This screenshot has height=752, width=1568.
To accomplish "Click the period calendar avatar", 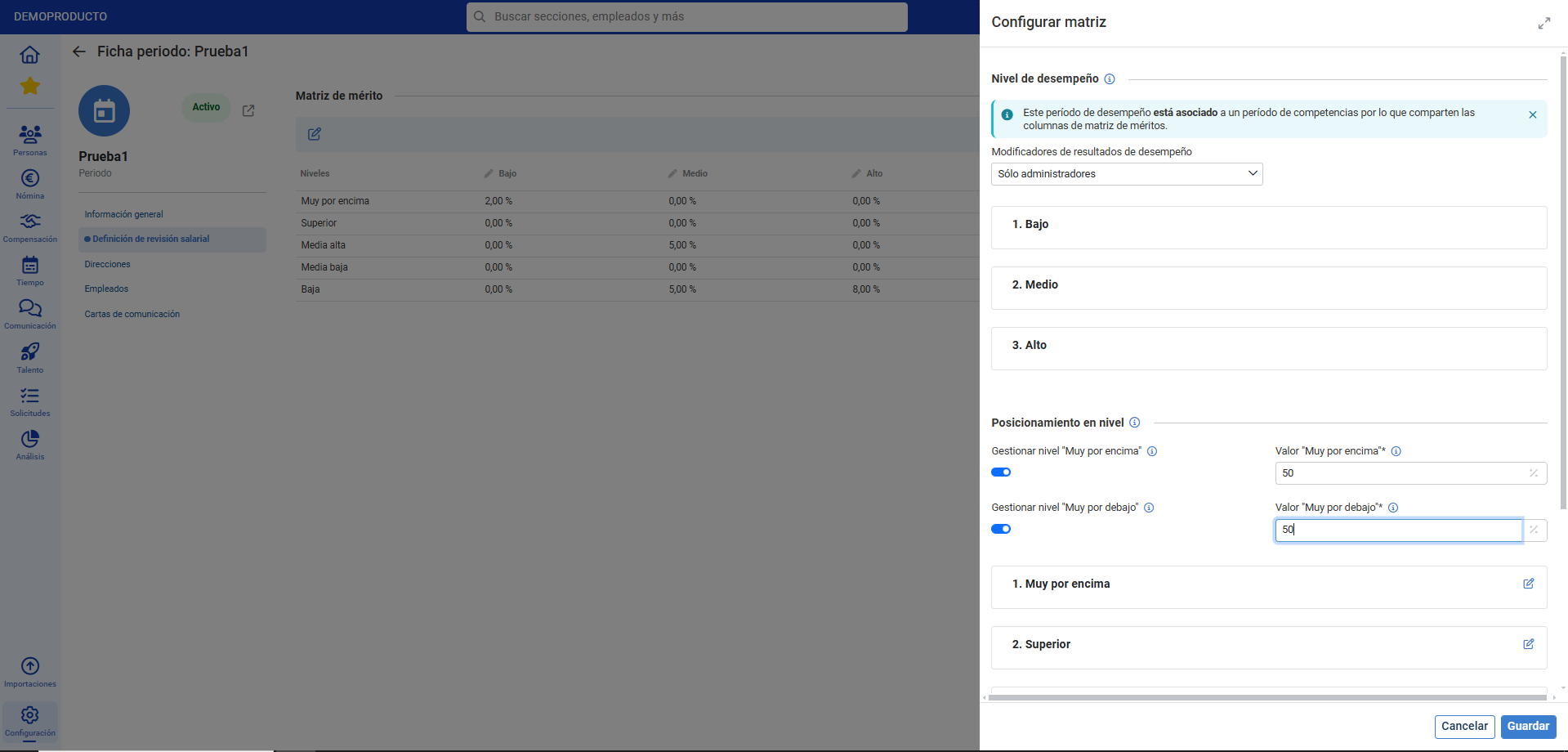I will (x=104, y=111).
